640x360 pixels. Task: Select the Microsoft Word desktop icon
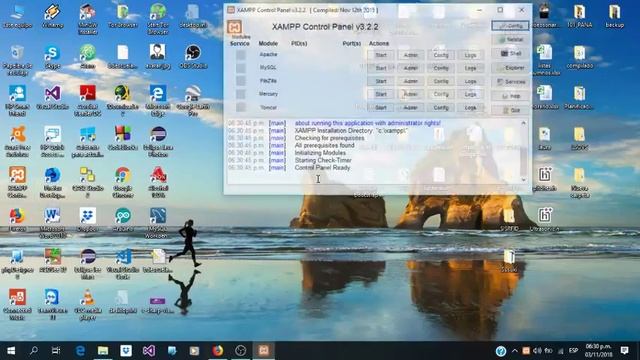52,222
